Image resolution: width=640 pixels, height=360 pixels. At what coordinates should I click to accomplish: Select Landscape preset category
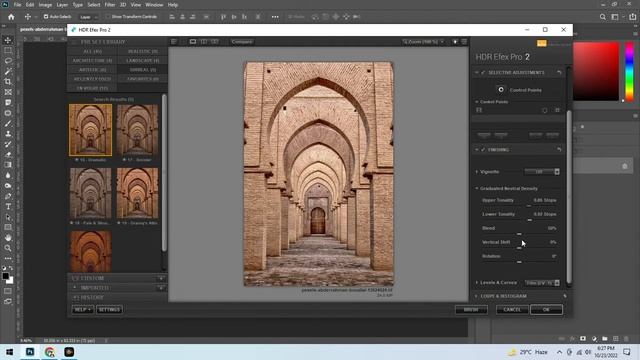142,60
